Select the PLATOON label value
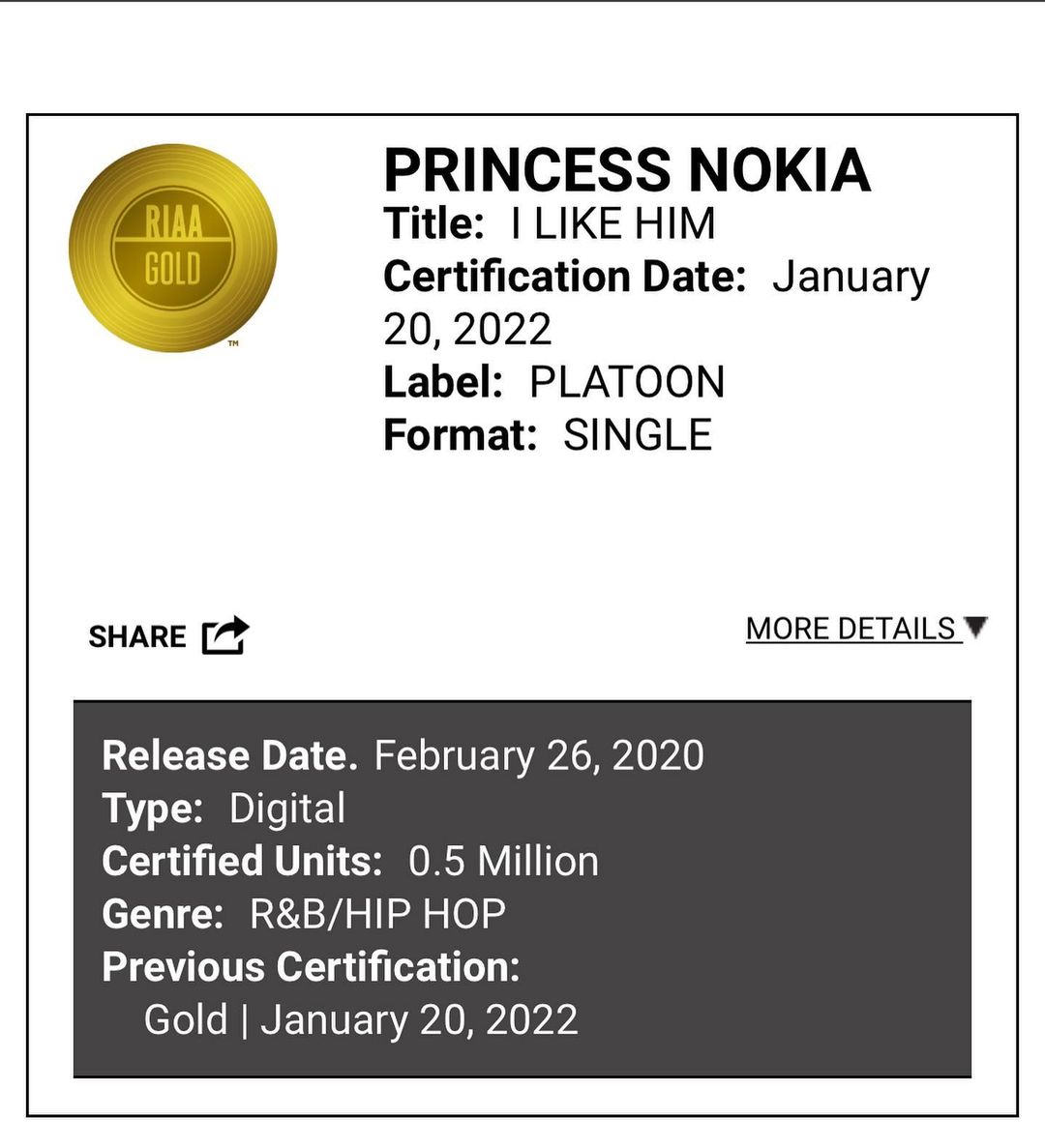1045x1148 pixels. point(627,382)
